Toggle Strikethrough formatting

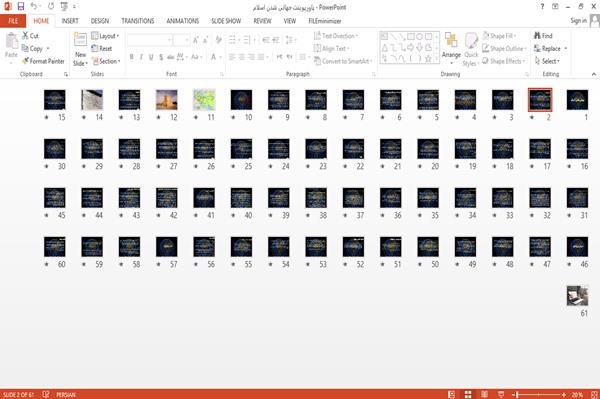pyautogui.click(x=171, y=57)
